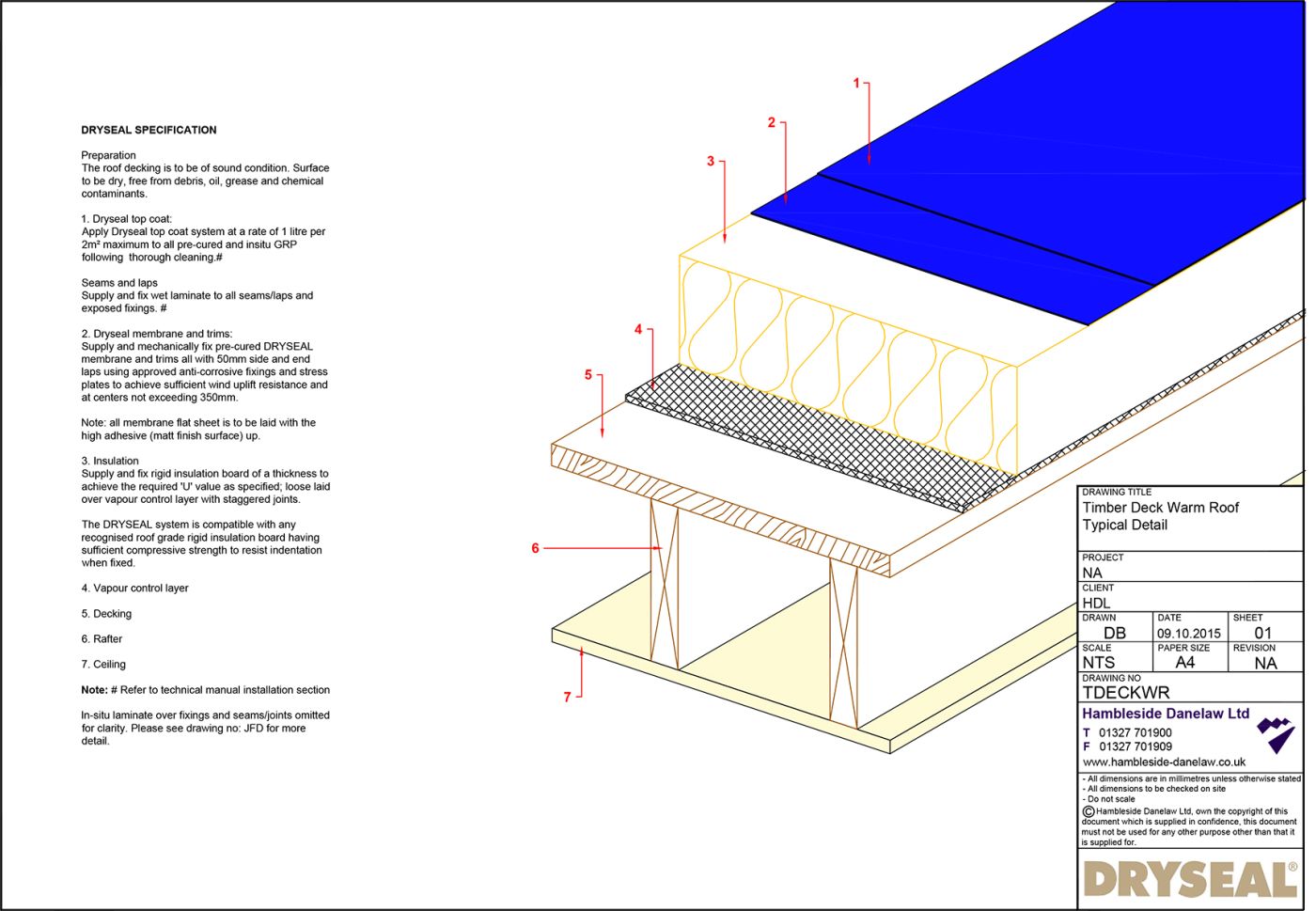1316x911 pixels.
Task: Select callout marker 6 pointing to the rafter
Action: (x=536, y=547)
